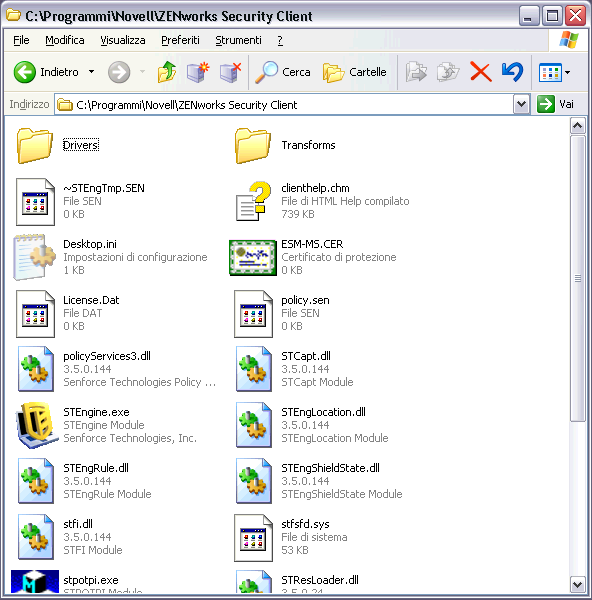The image size is (592, 600).
Task: Minimize the ZENworks Security Client window
Action: click(529, 16)
